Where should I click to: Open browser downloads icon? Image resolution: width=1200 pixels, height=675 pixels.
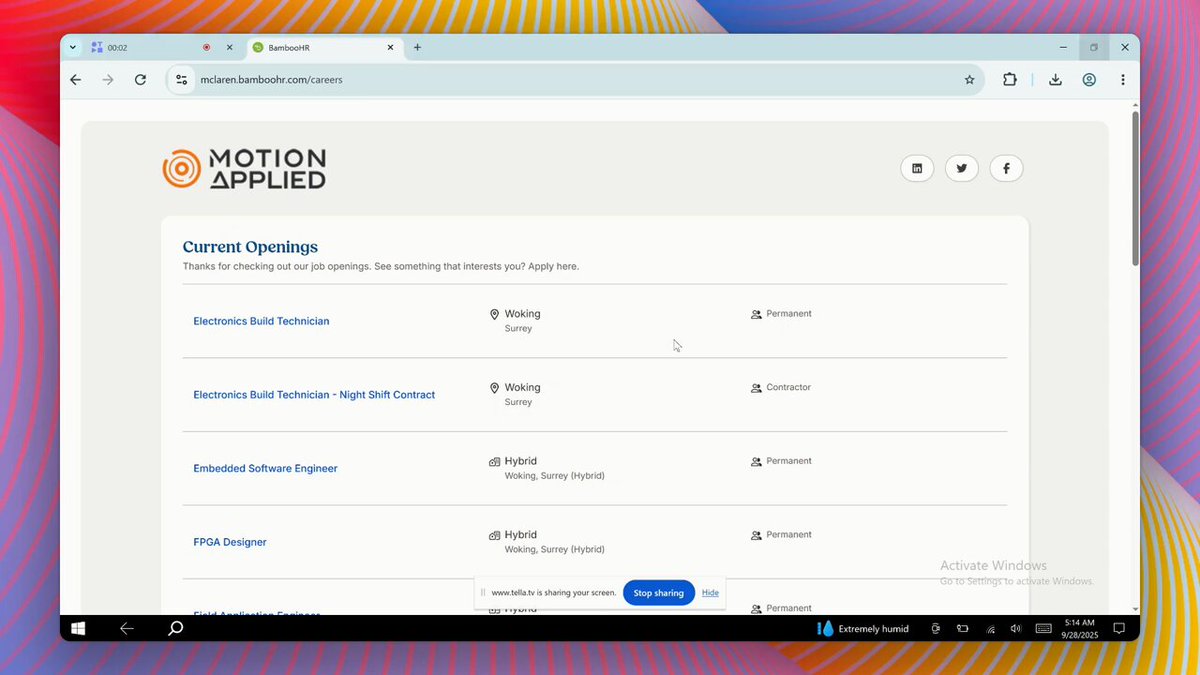[x=1055, y=80]
